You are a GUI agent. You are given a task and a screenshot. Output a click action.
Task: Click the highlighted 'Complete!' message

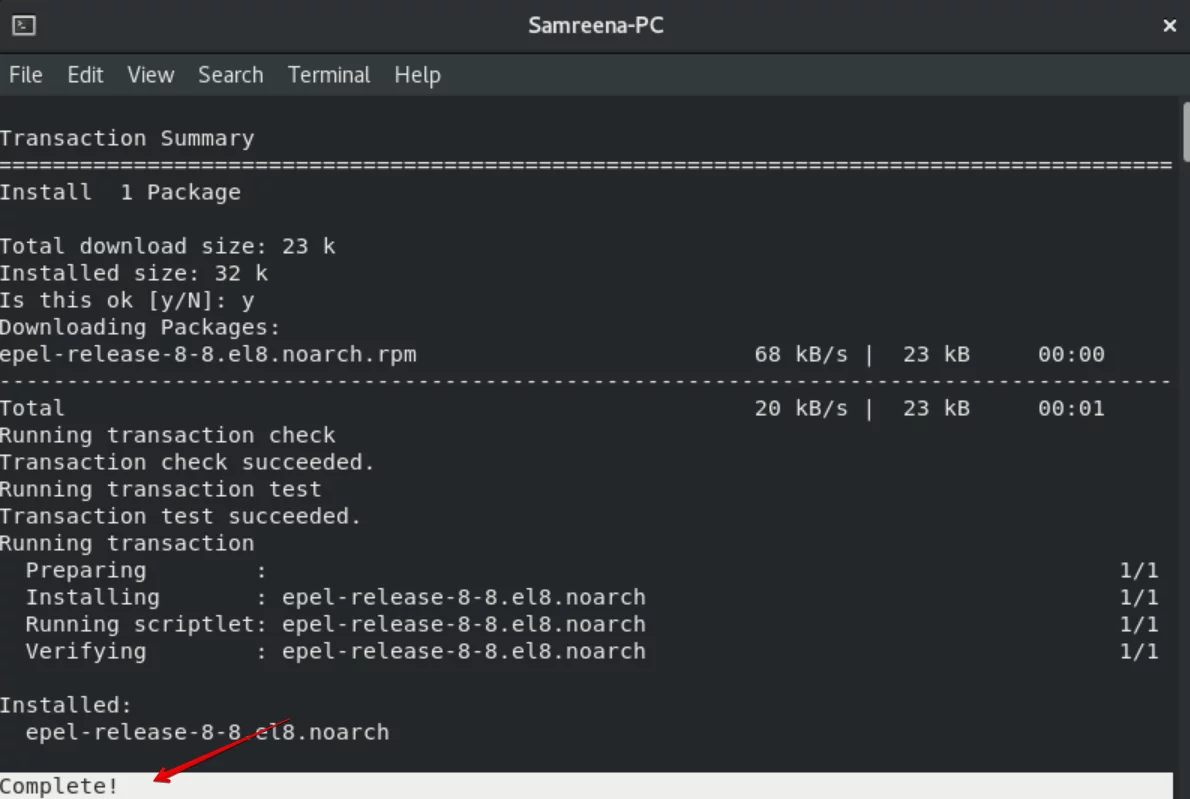pyautogui.click(x=59, y=786)
